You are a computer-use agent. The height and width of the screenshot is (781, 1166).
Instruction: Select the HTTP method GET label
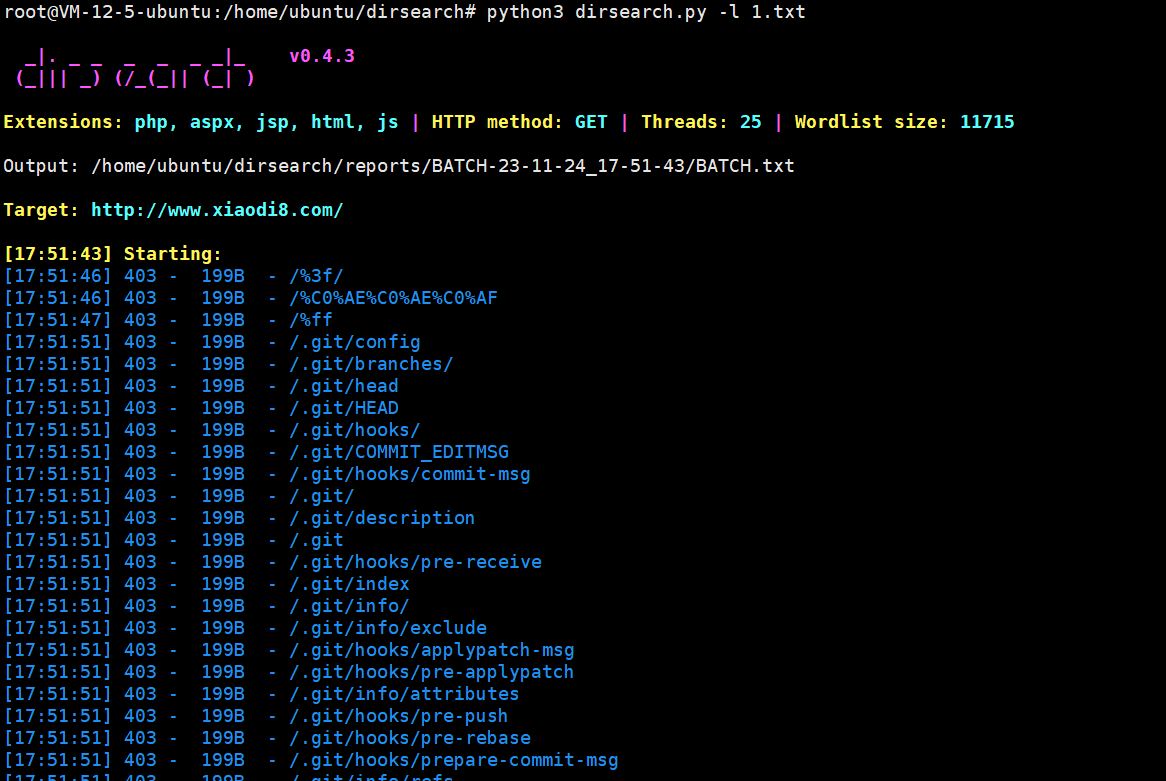coord(590,121)
